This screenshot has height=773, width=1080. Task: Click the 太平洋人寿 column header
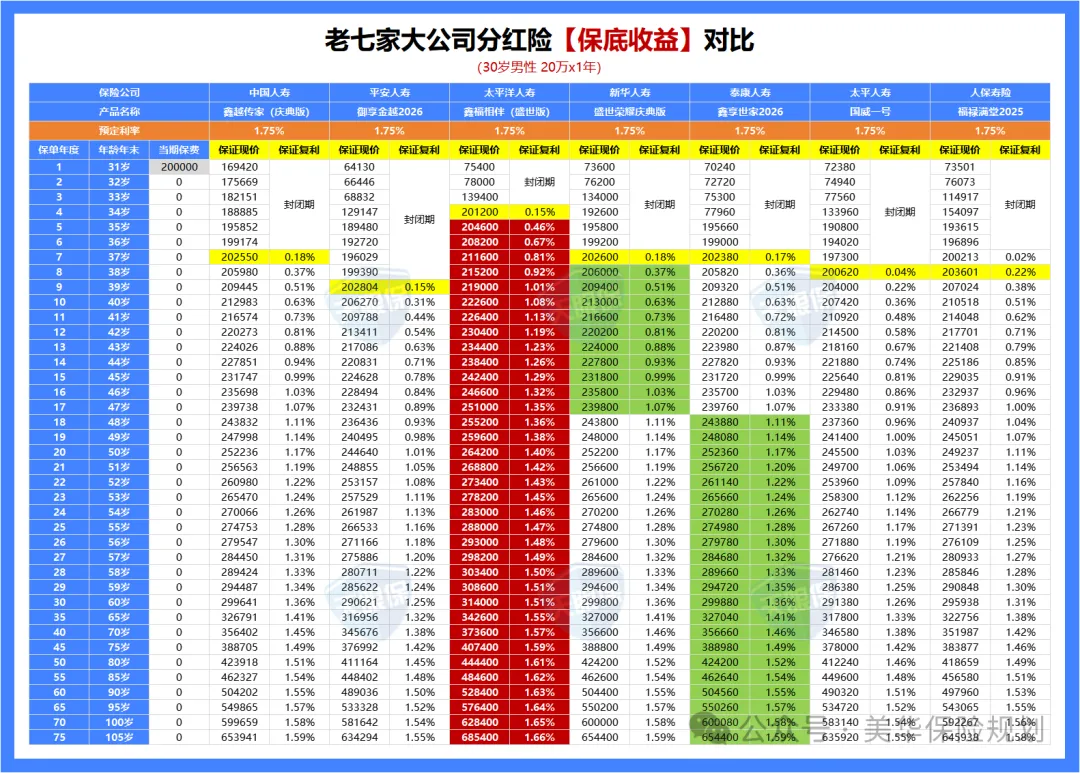click(509, 92)
